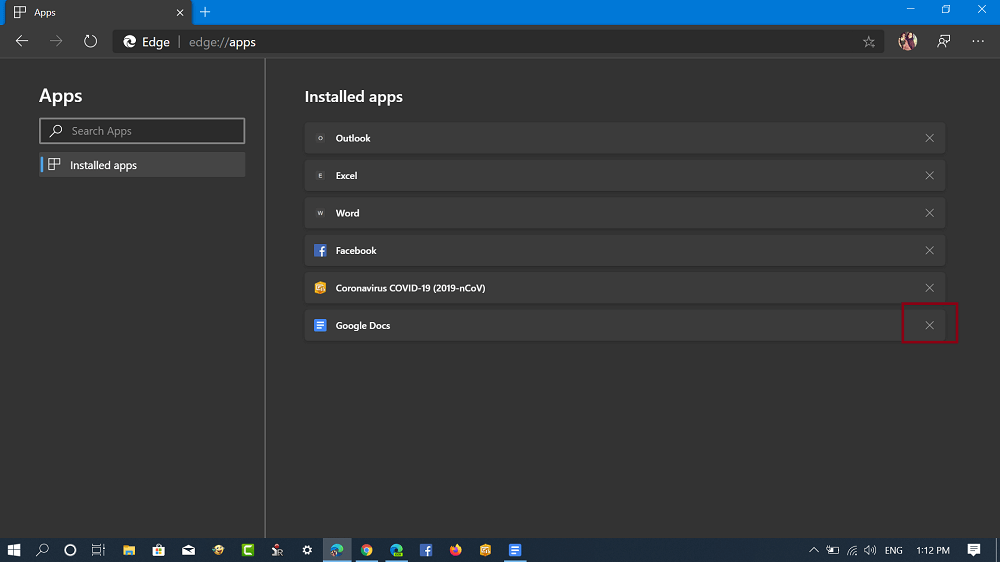Viewport: 1000px width, 562px height.
Task: Open the Action Center notifications
Action: coord(974,550)
